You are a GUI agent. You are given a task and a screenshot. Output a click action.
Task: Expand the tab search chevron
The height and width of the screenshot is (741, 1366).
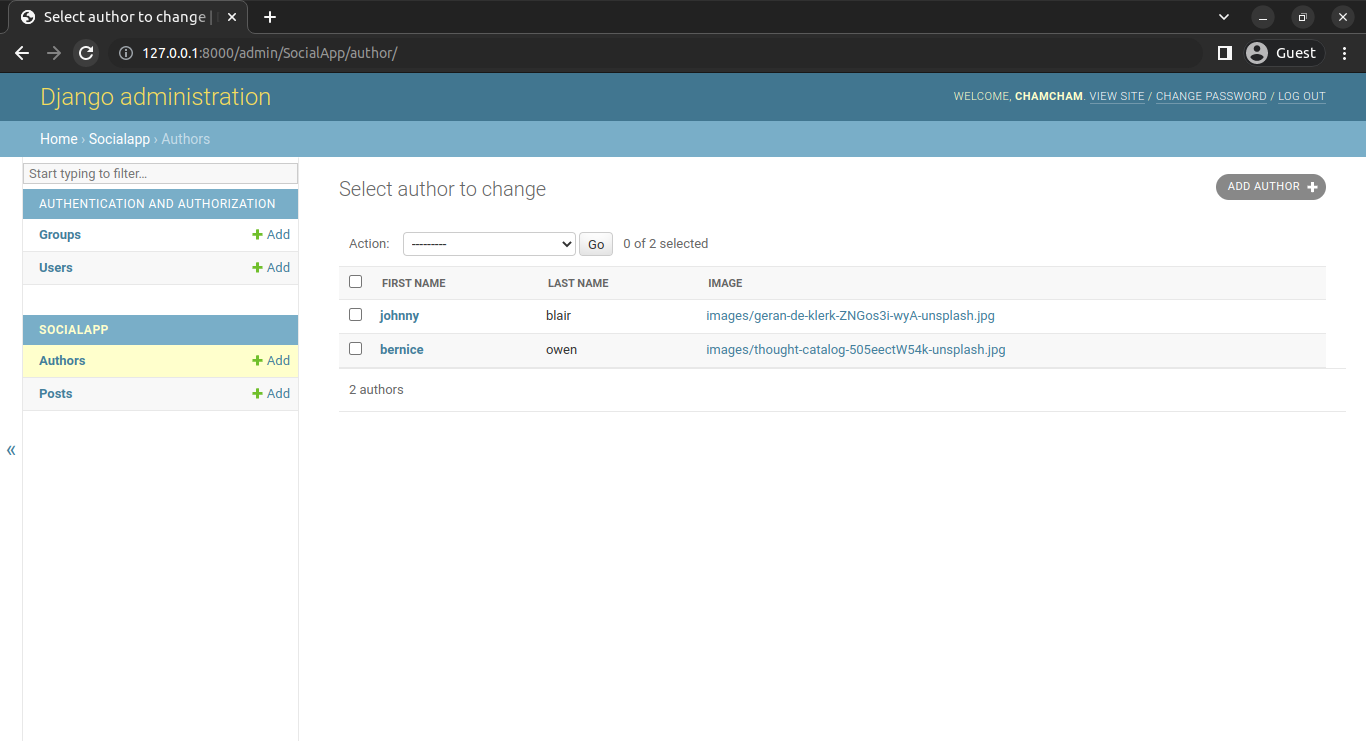[1224, 17]
